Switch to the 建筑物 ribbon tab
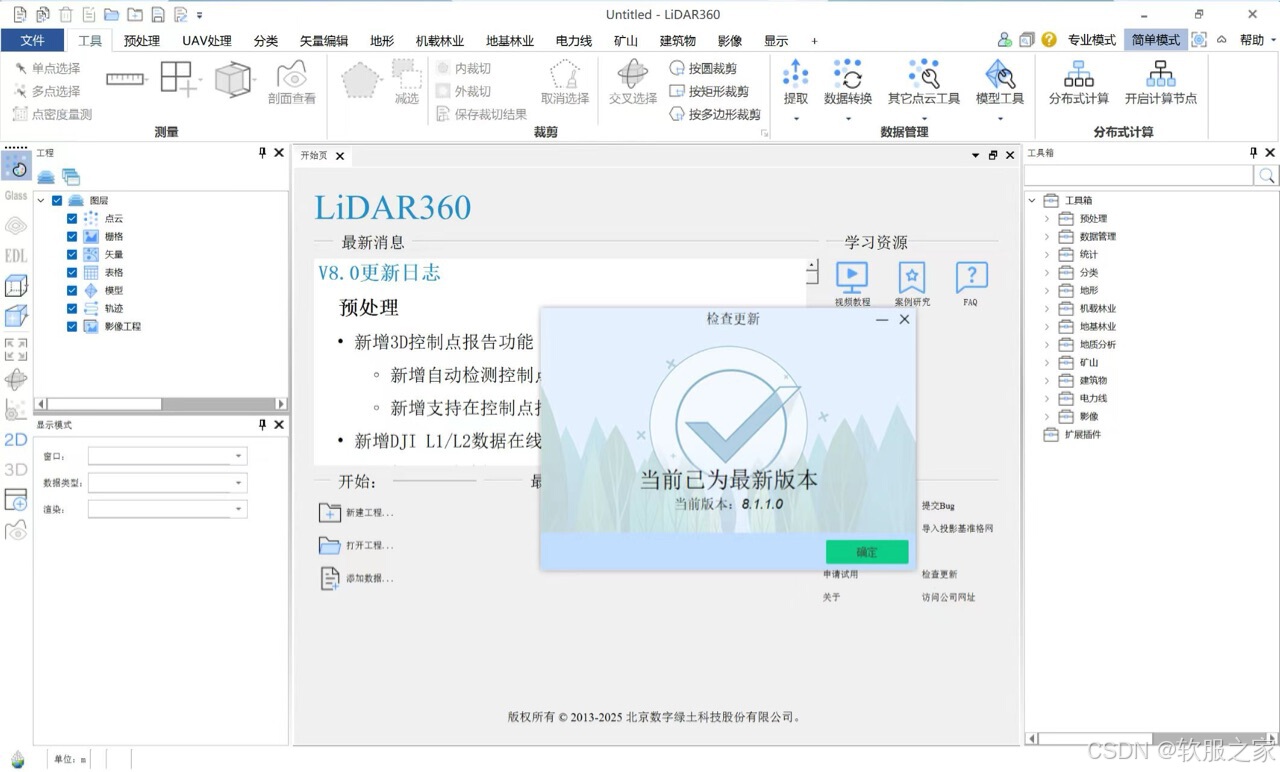 (678, 41)
